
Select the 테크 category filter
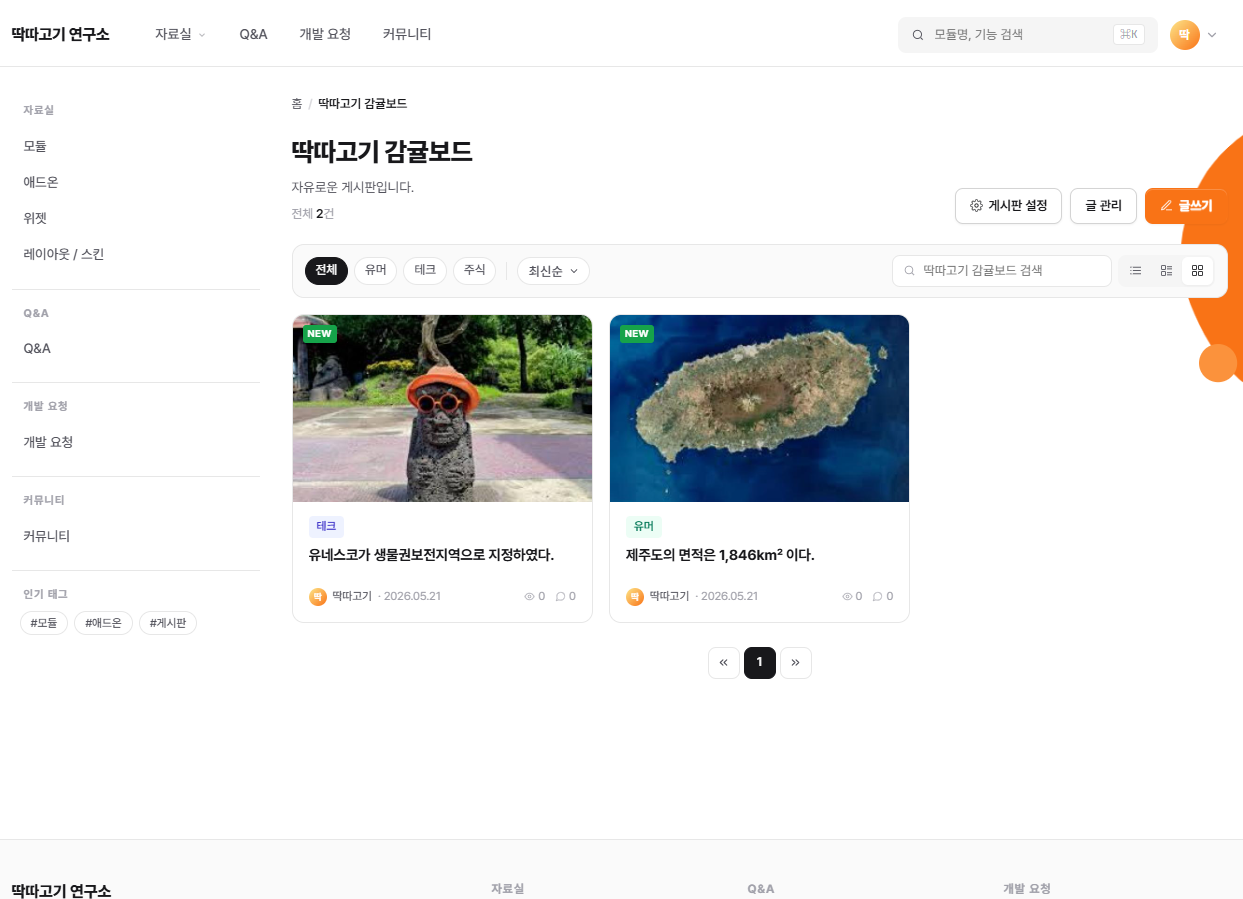point(425,271)
